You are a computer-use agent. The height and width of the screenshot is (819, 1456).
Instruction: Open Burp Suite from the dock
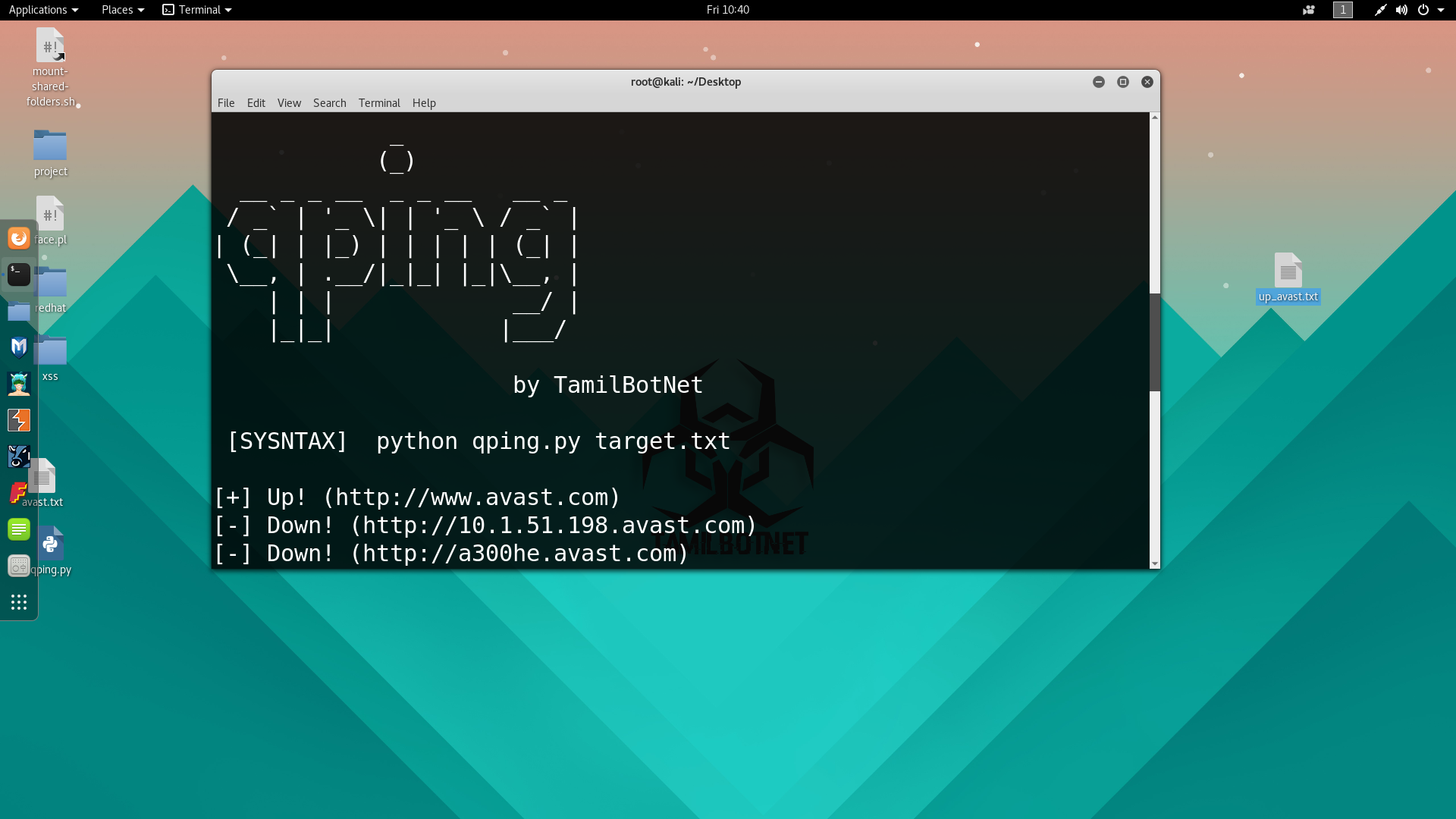[x=19, y=420]
